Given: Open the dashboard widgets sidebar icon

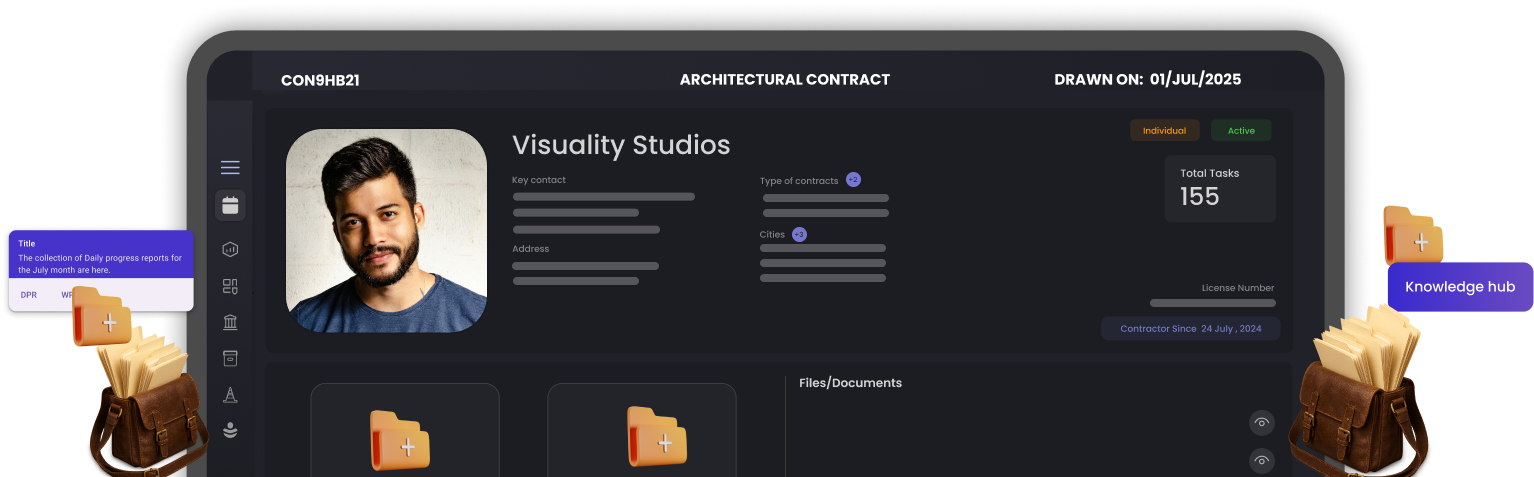Looking at the screenshot, I should tap(230, 286).
